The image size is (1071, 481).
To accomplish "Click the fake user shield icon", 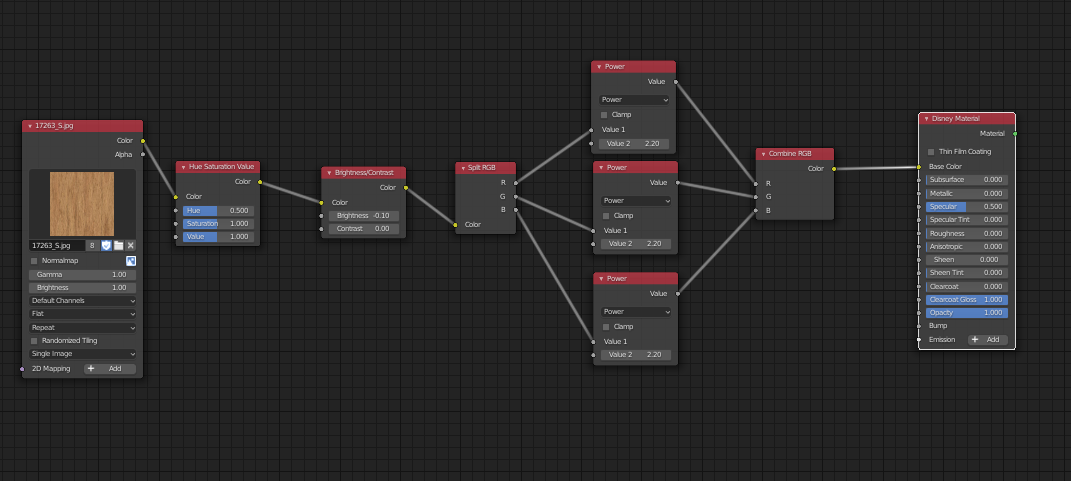I will point(106,245).
